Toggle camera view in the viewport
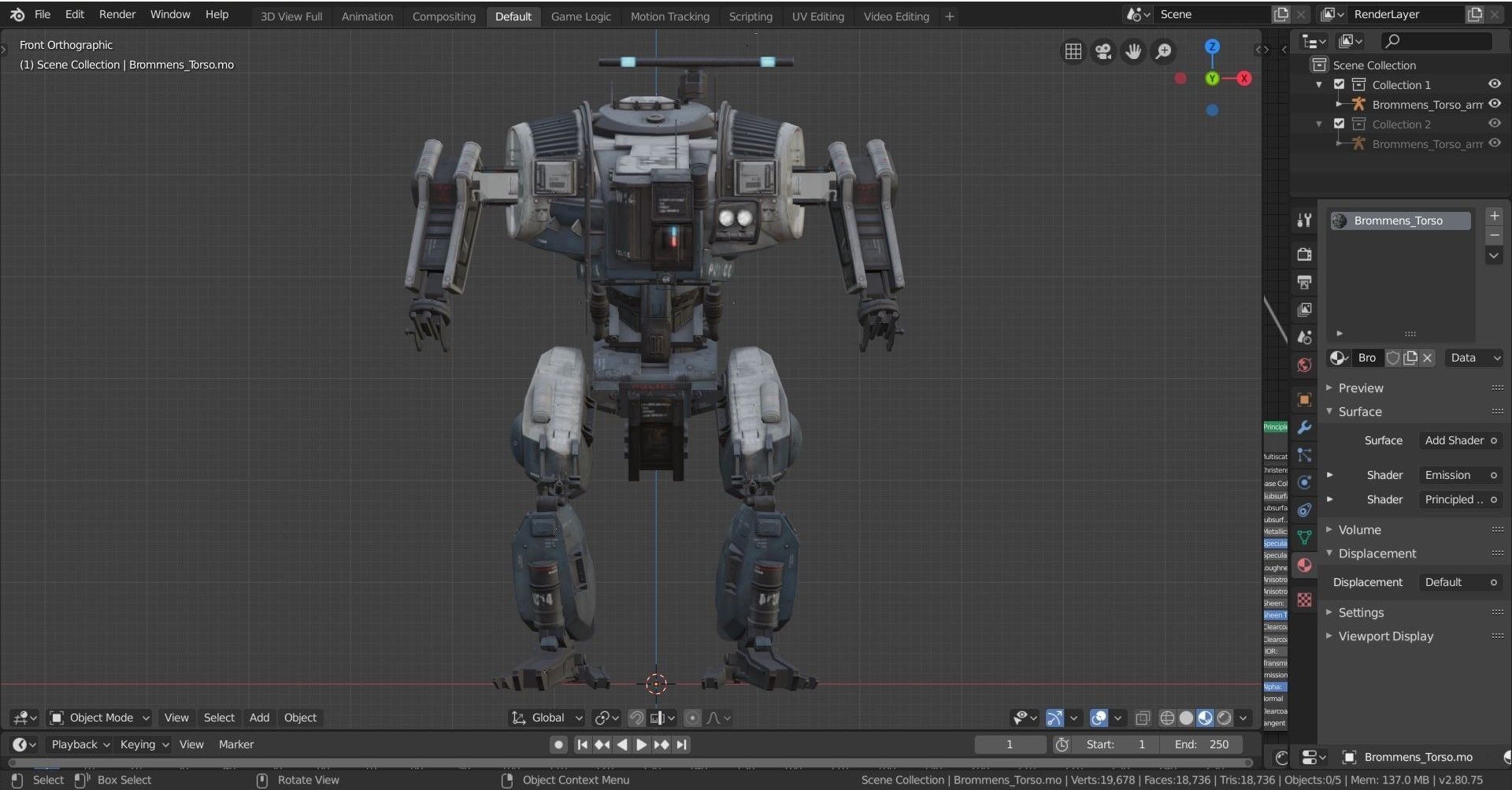 (x=1103, y=51)
